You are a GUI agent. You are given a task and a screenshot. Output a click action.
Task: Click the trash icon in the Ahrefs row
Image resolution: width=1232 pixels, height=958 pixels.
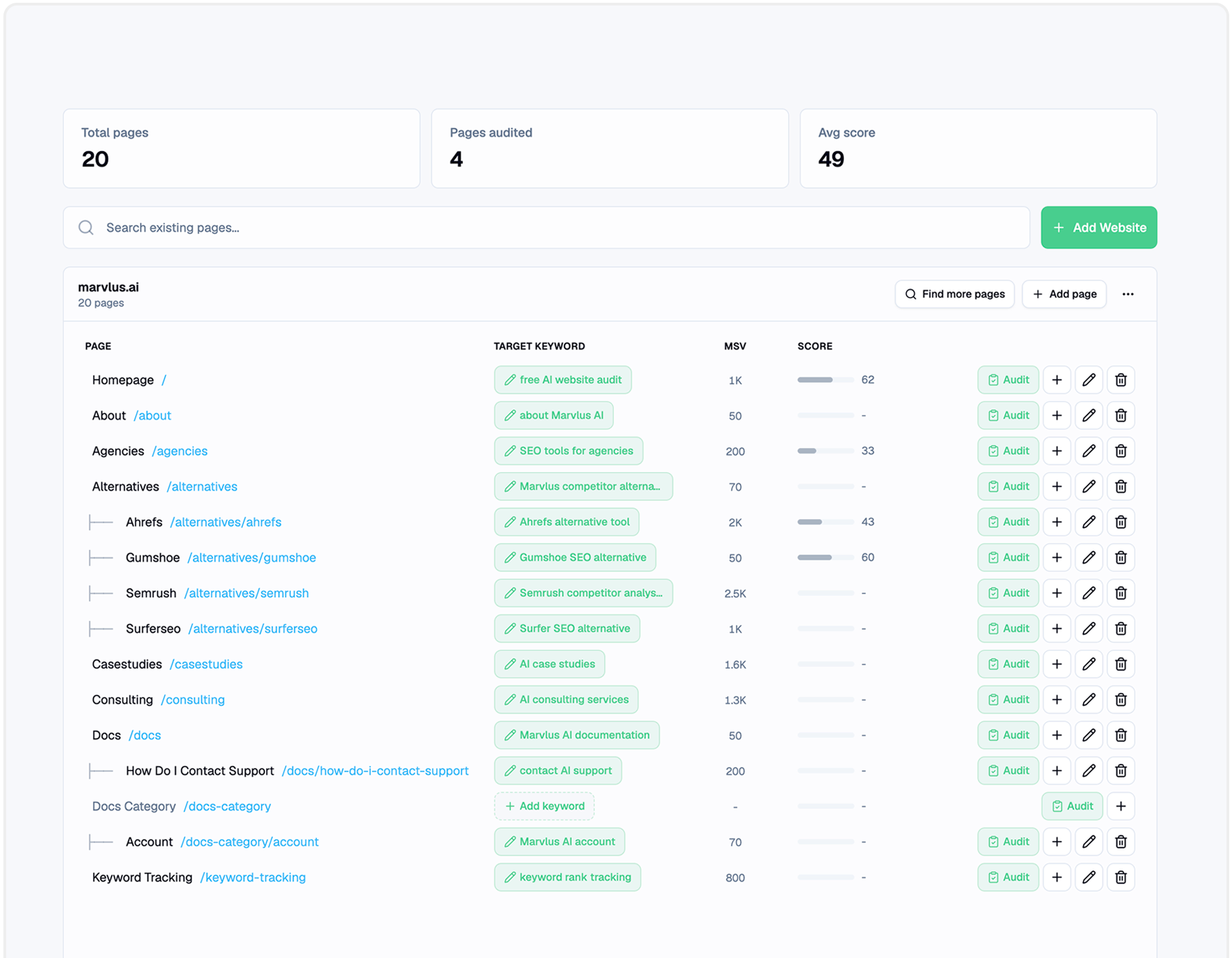1121,522
